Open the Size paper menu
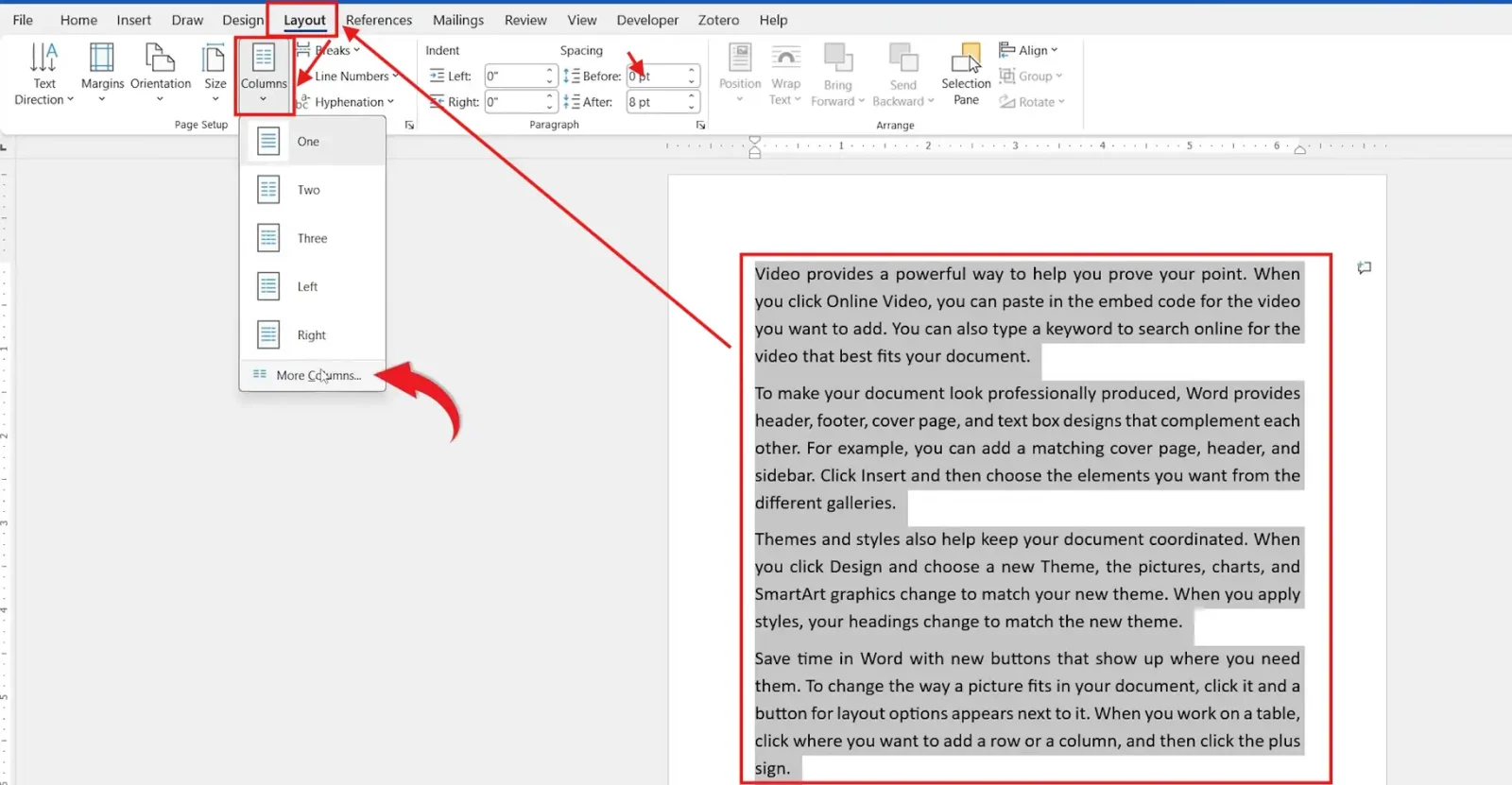This screenshot has height=785, width=1512. [215, 74]
